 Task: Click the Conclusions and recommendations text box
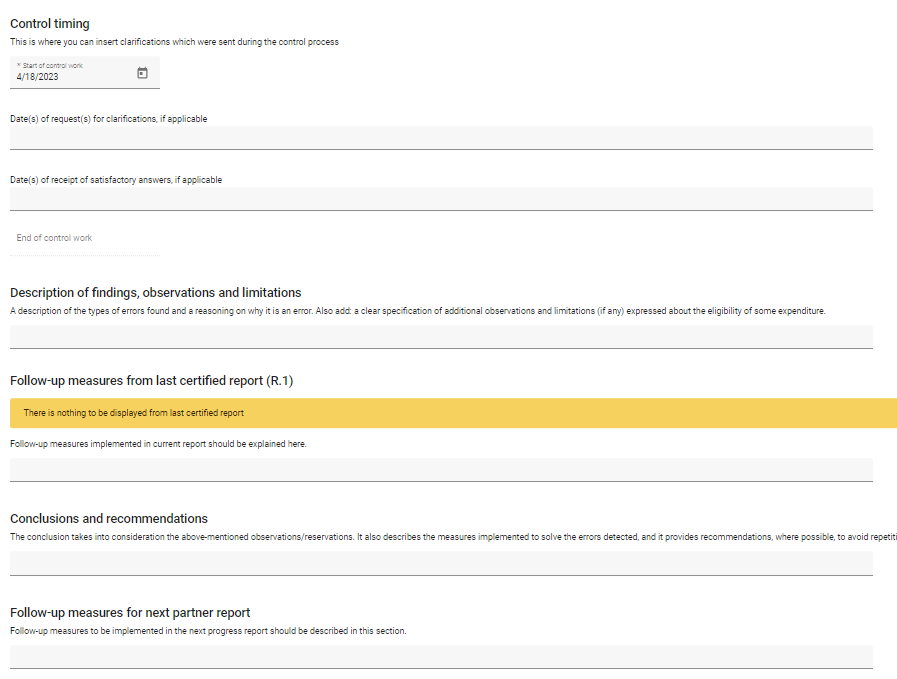[x=441, y=563]
